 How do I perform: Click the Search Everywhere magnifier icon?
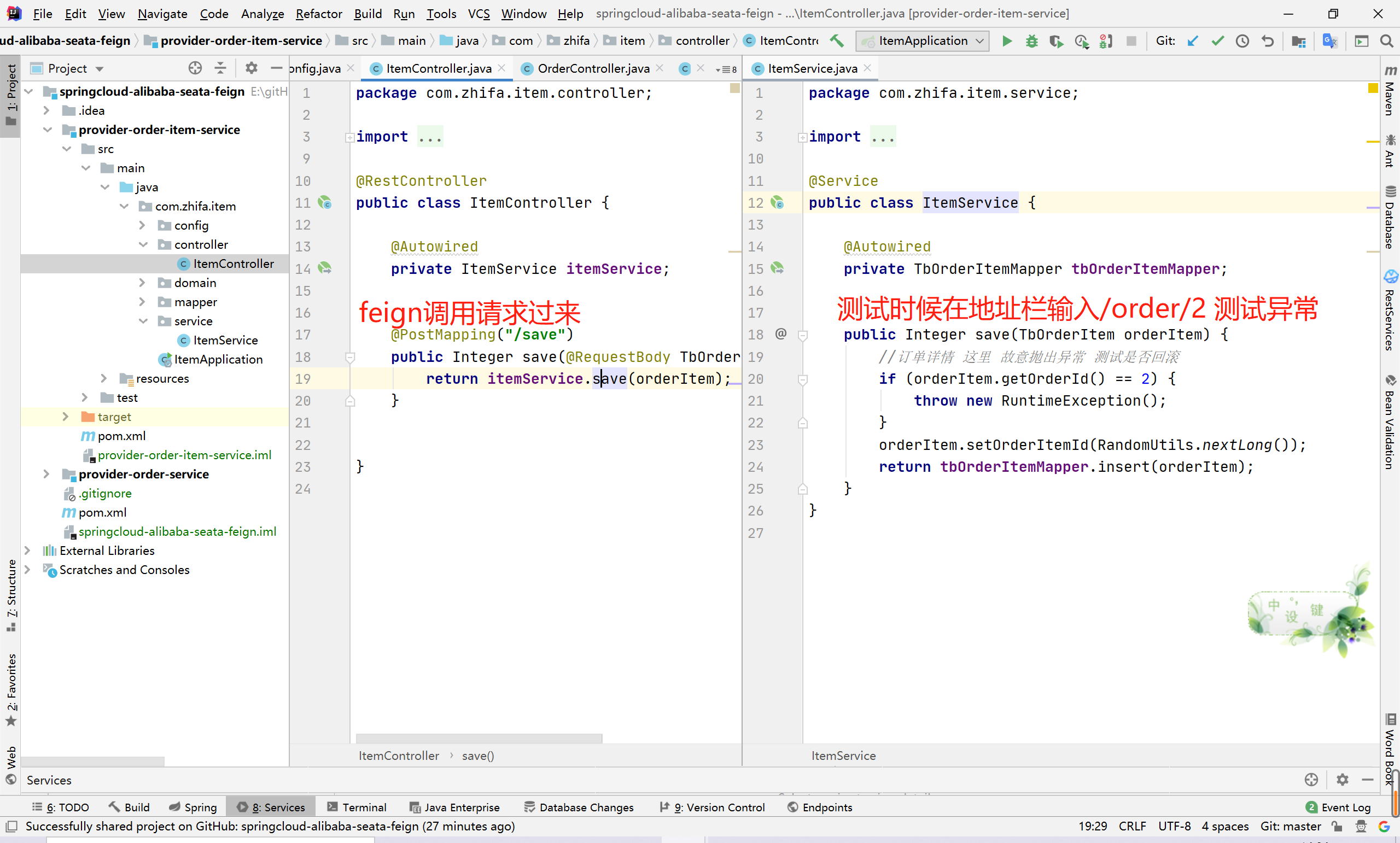[1386, 41]
